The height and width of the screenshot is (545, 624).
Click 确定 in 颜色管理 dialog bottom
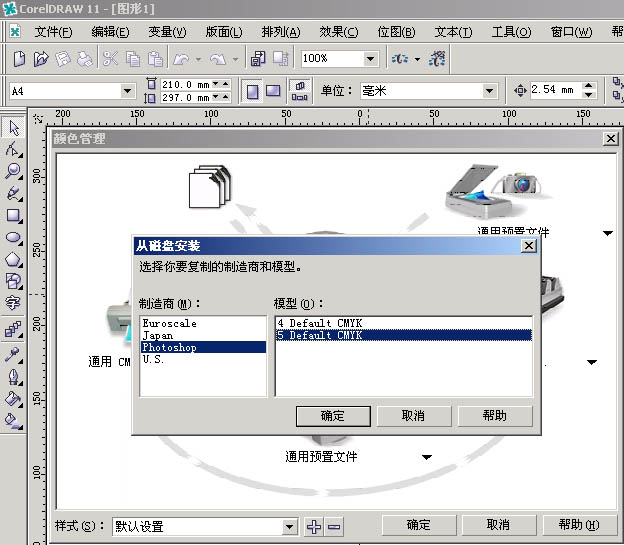419,525
